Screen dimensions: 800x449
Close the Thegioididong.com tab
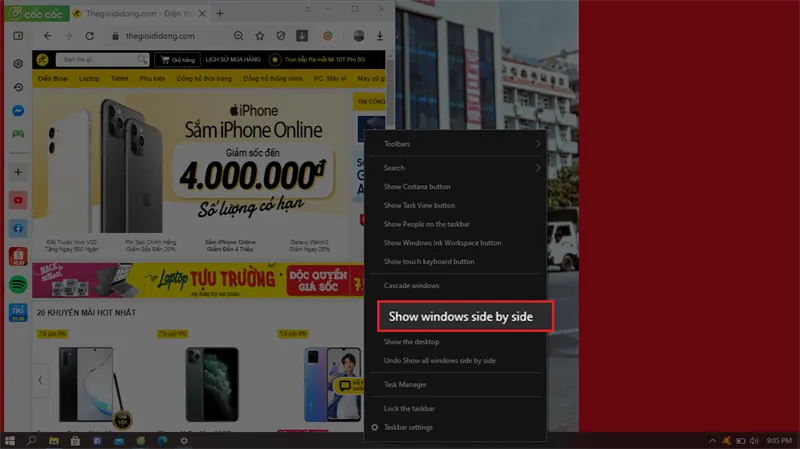coord(202,14)
